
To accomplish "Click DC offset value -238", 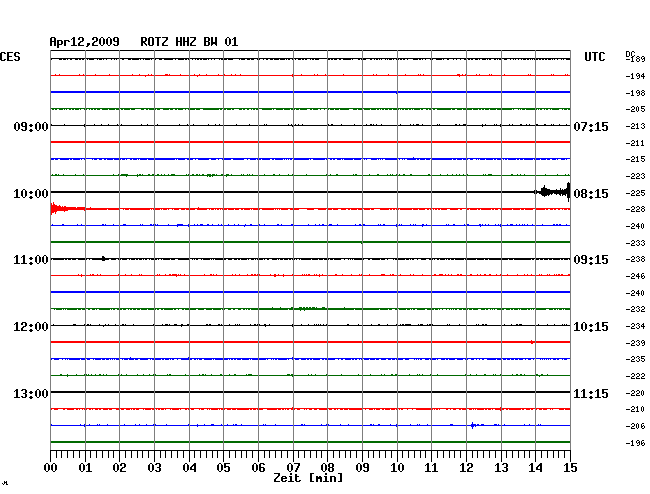I will tap(635, 259).
